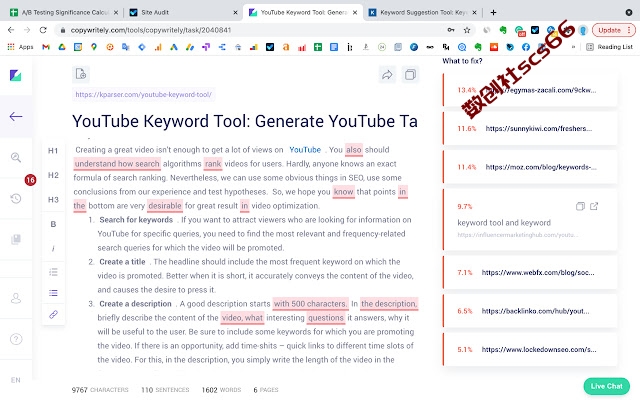Switch to the Site Audit tab
Image resolution: width=640 pixels, height=400 pixels.
pyautogui.click(x=182, y=13)
